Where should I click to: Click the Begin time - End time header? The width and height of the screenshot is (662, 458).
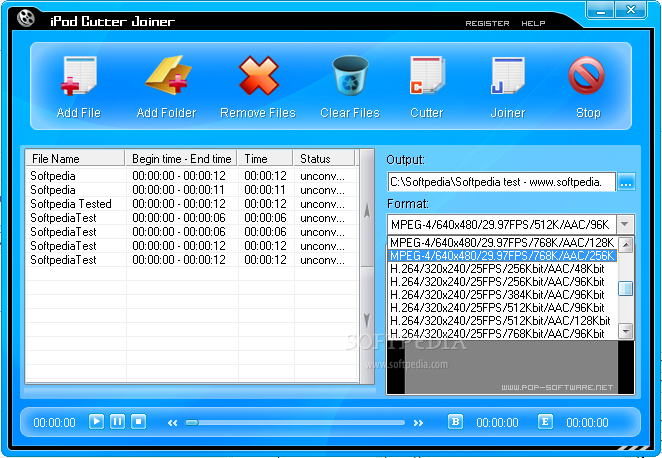pos(181,159)
